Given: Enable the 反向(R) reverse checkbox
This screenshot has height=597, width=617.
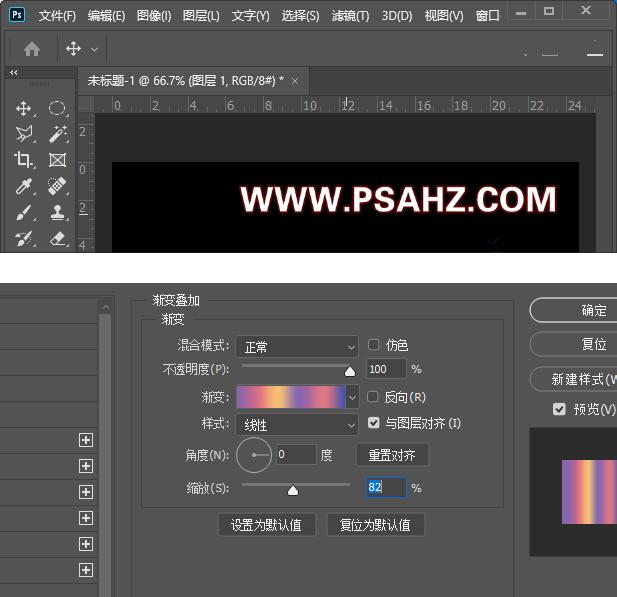Looking at the screenshot, I should click(373, 397).
